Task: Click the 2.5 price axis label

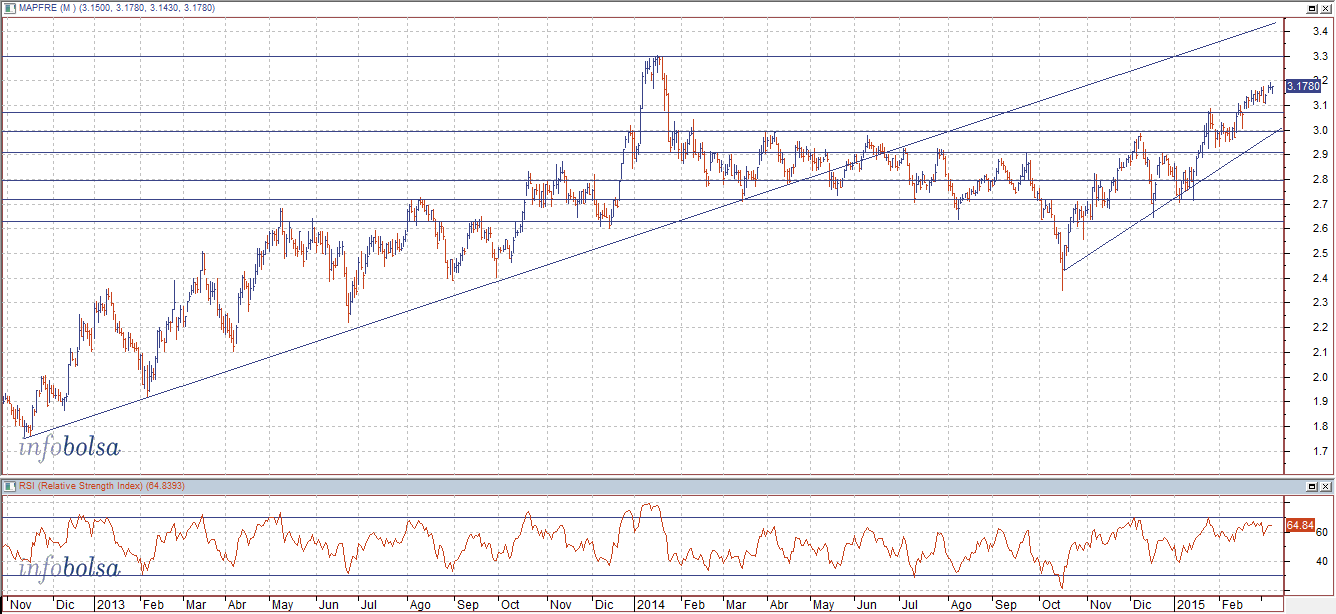Action: pyautogui.click(x=1321, y=253)
